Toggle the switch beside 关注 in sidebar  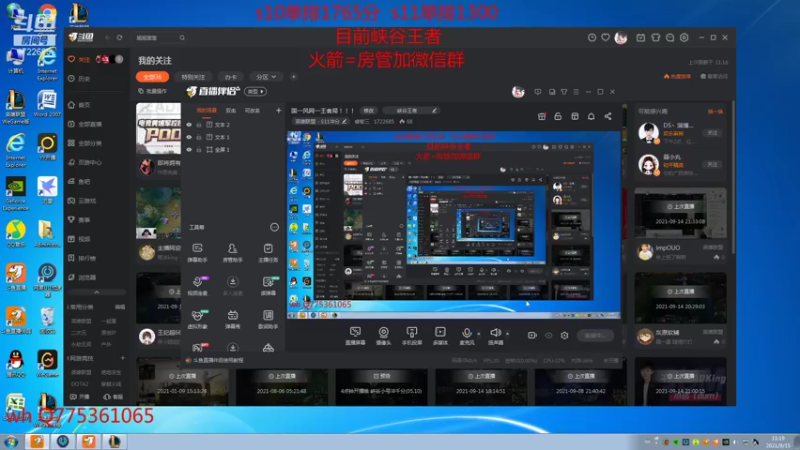[x=117, y=59]
